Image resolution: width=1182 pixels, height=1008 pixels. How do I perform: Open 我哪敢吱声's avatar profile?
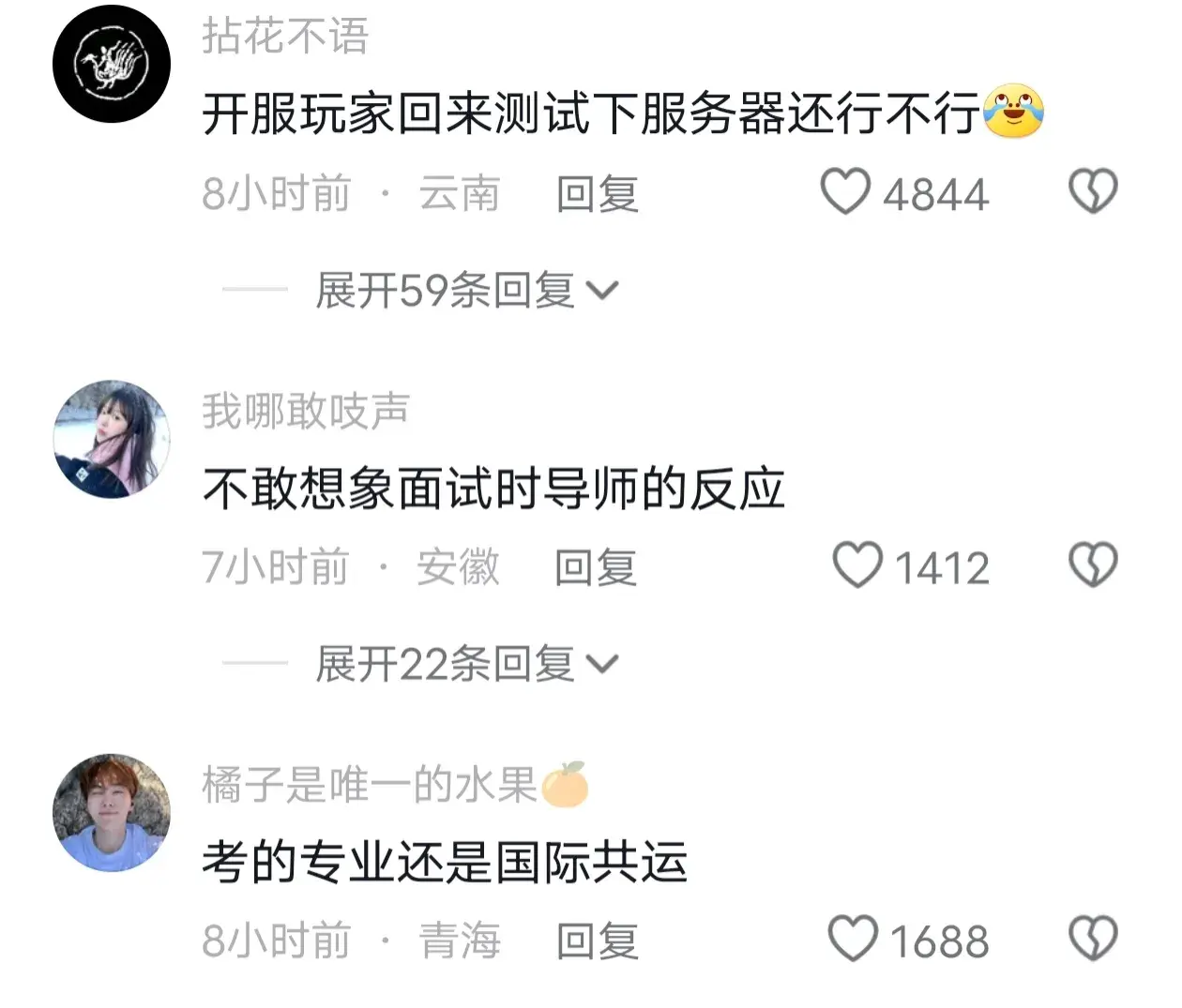(x=112, y=438)
